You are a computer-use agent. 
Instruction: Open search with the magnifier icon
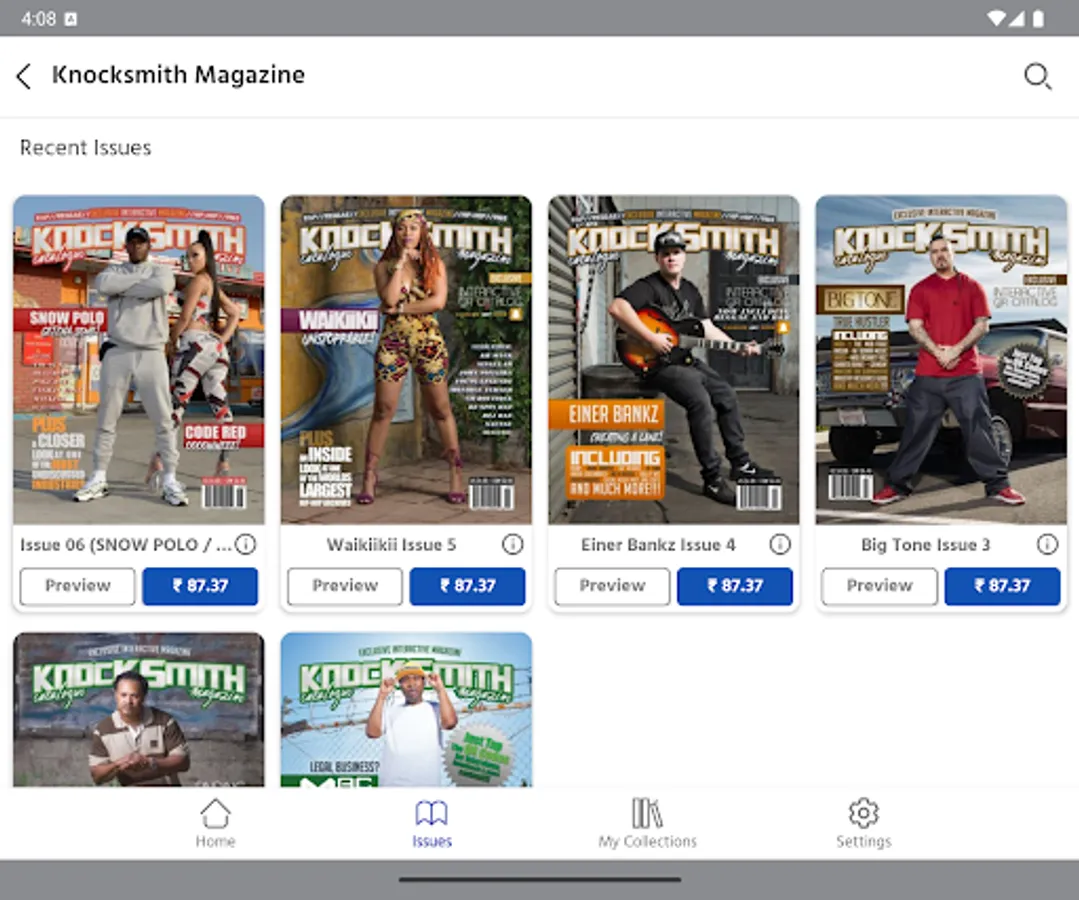coord(1037,76)
